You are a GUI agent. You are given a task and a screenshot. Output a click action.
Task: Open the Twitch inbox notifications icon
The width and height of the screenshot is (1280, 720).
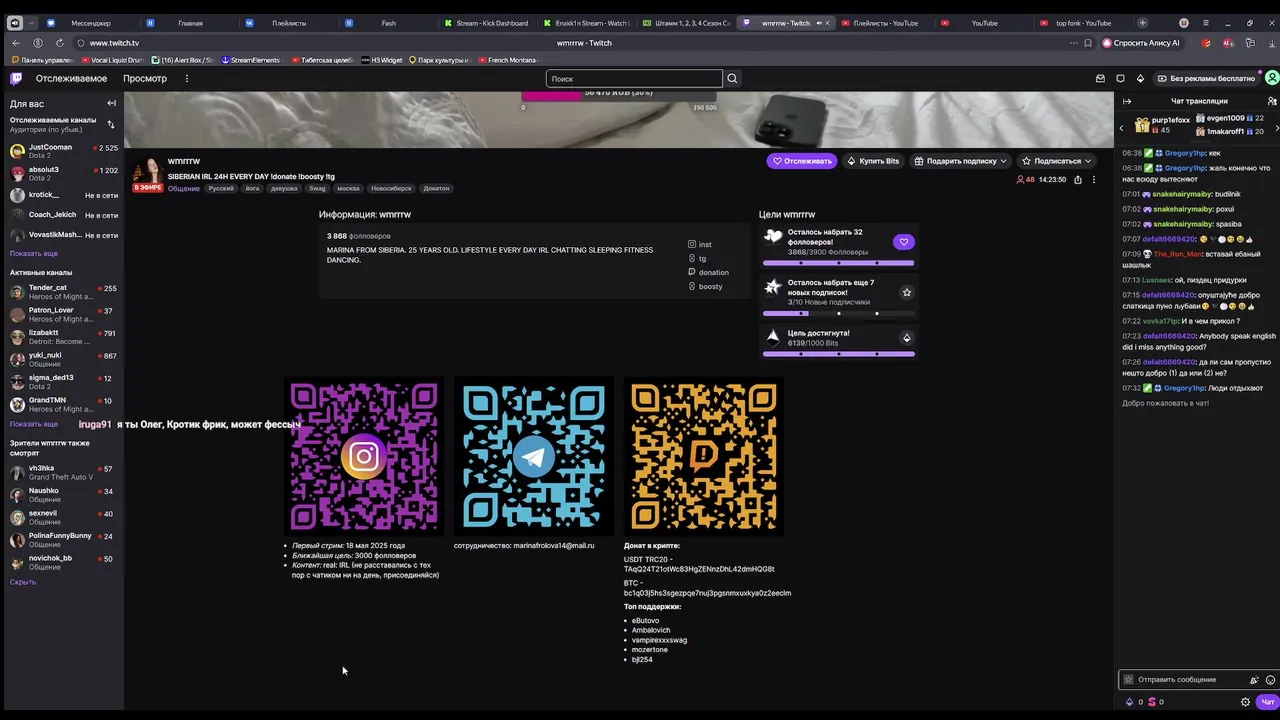tap(1100, 78)
